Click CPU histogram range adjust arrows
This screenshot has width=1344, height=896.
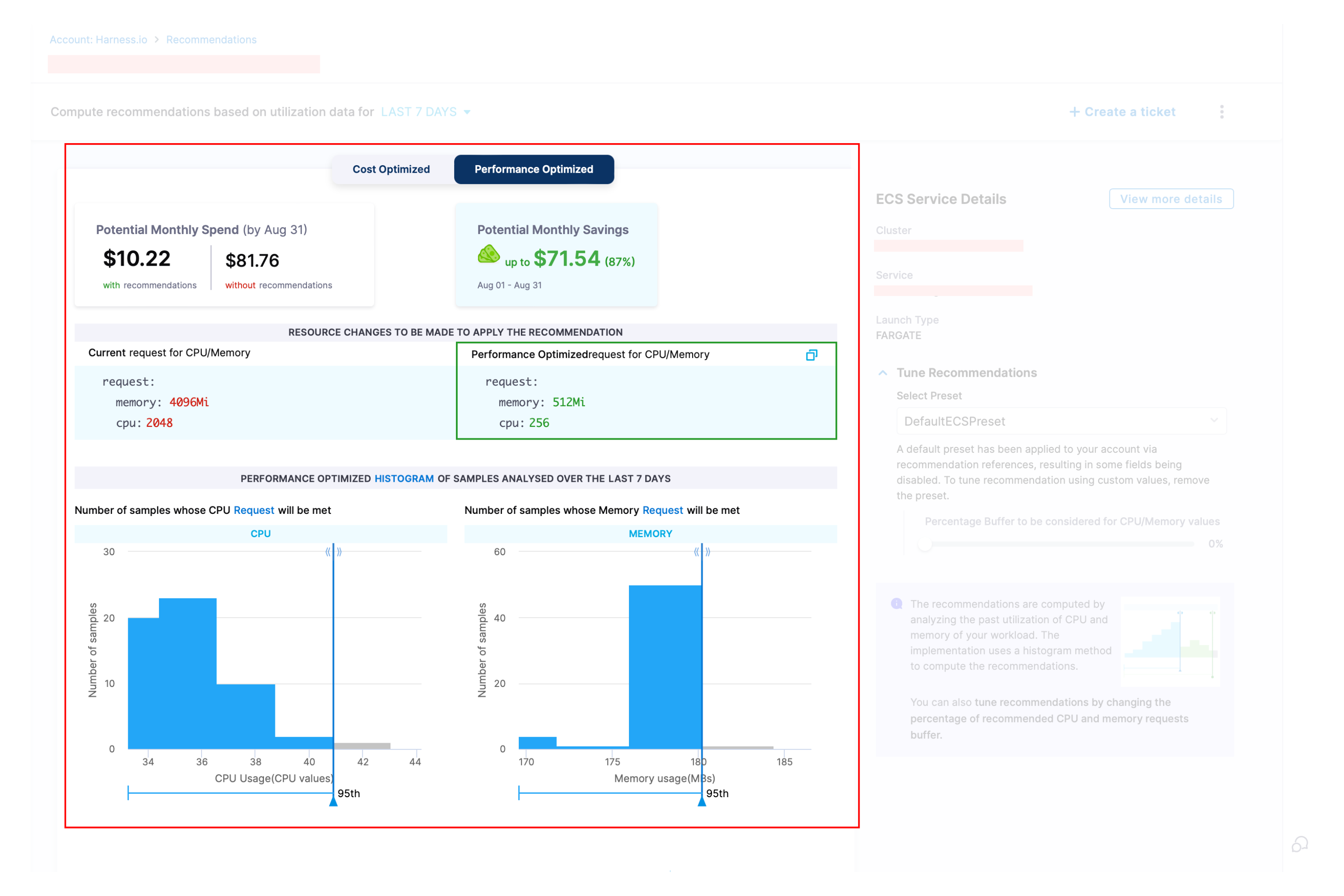pyautogui.click(x=333, y=552)
